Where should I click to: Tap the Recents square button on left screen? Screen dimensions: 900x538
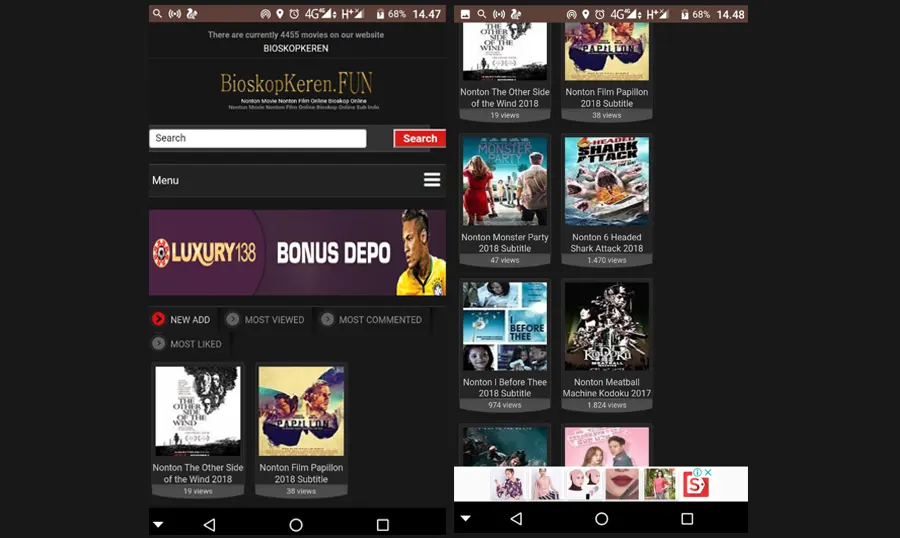[x=383, y=524]
